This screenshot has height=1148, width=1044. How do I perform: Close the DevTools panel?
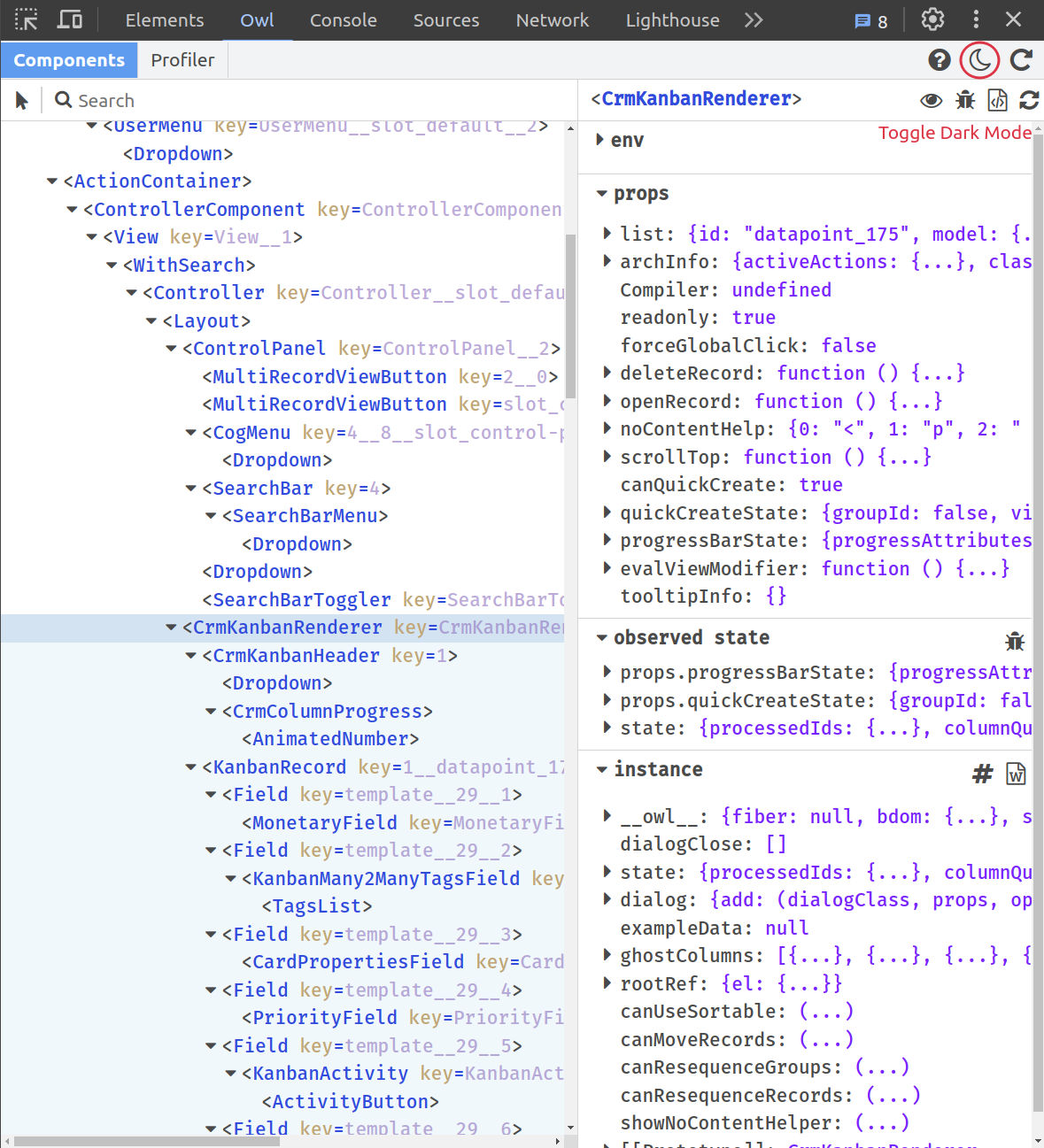point(1014,19)
